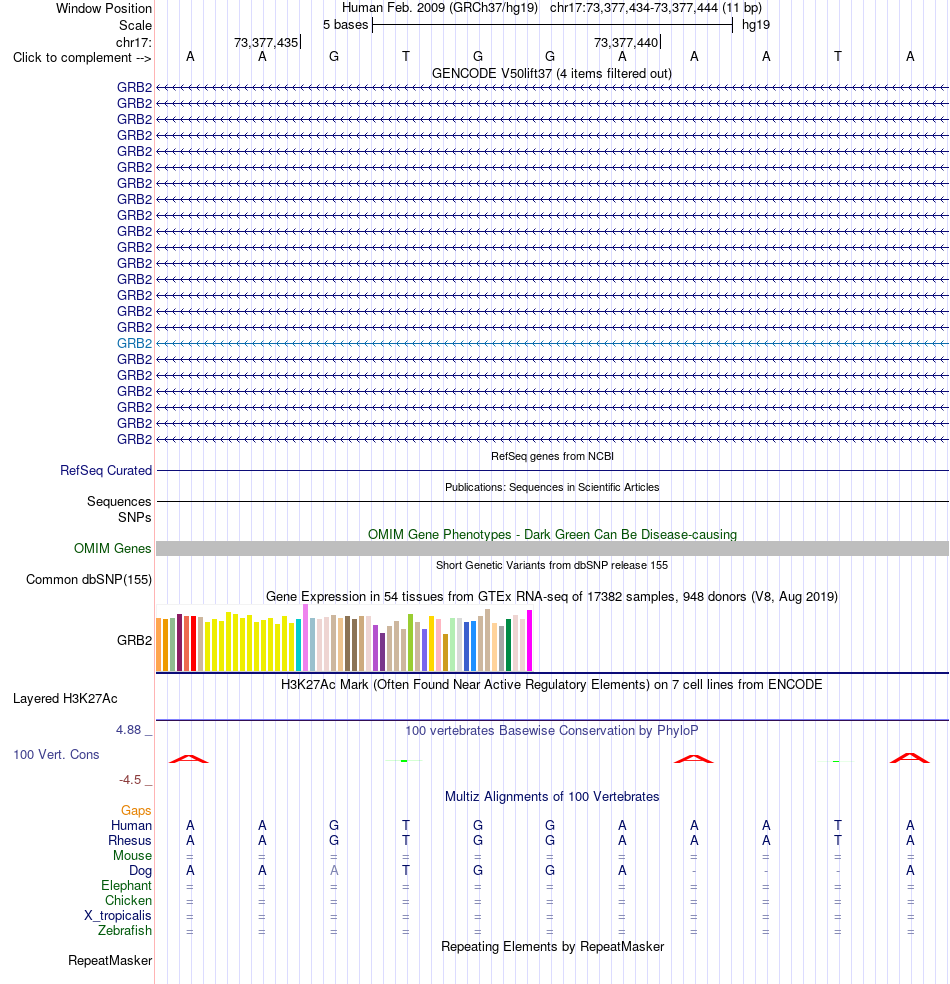Click the Zebrafish species label
The image size is (950, 984).
[x=125, y=931]
